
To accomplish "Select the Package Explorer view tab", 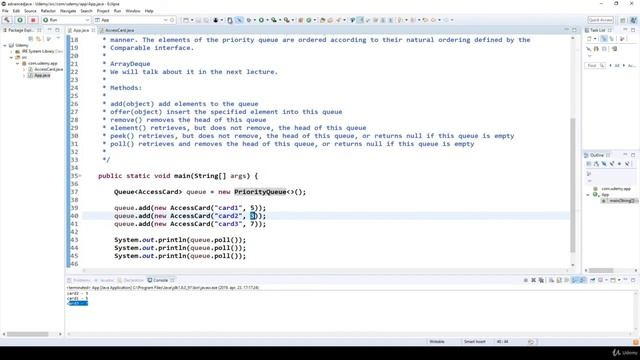I will (x=20, y=30).
